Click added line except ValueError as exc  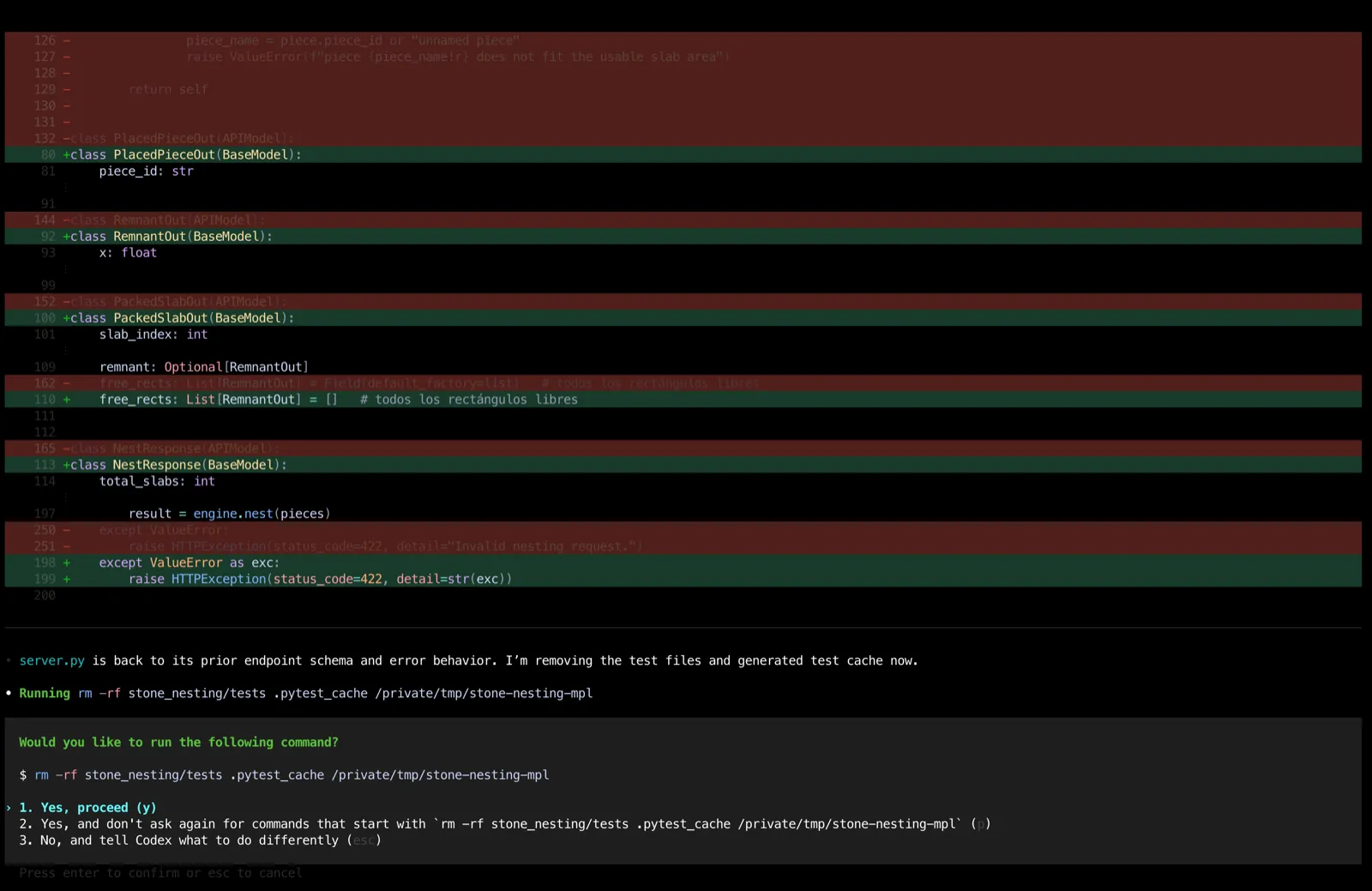683,563
